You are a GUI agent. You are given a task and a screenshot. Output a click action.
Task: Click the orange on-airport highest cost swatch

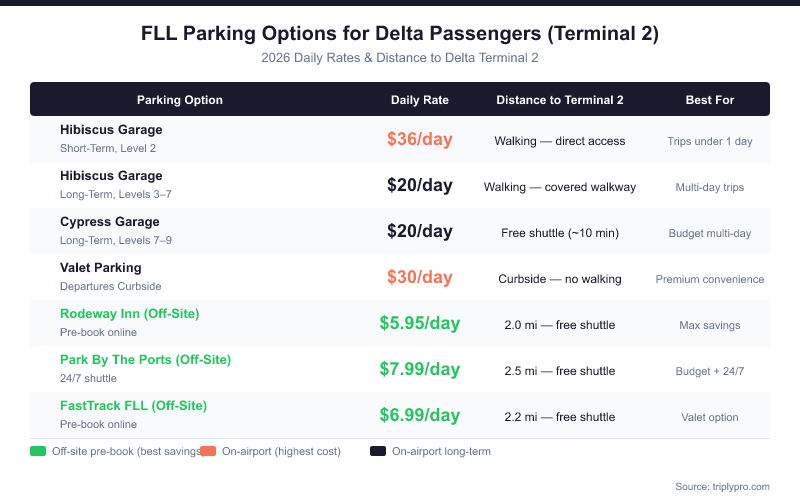(x=208, y=451)
